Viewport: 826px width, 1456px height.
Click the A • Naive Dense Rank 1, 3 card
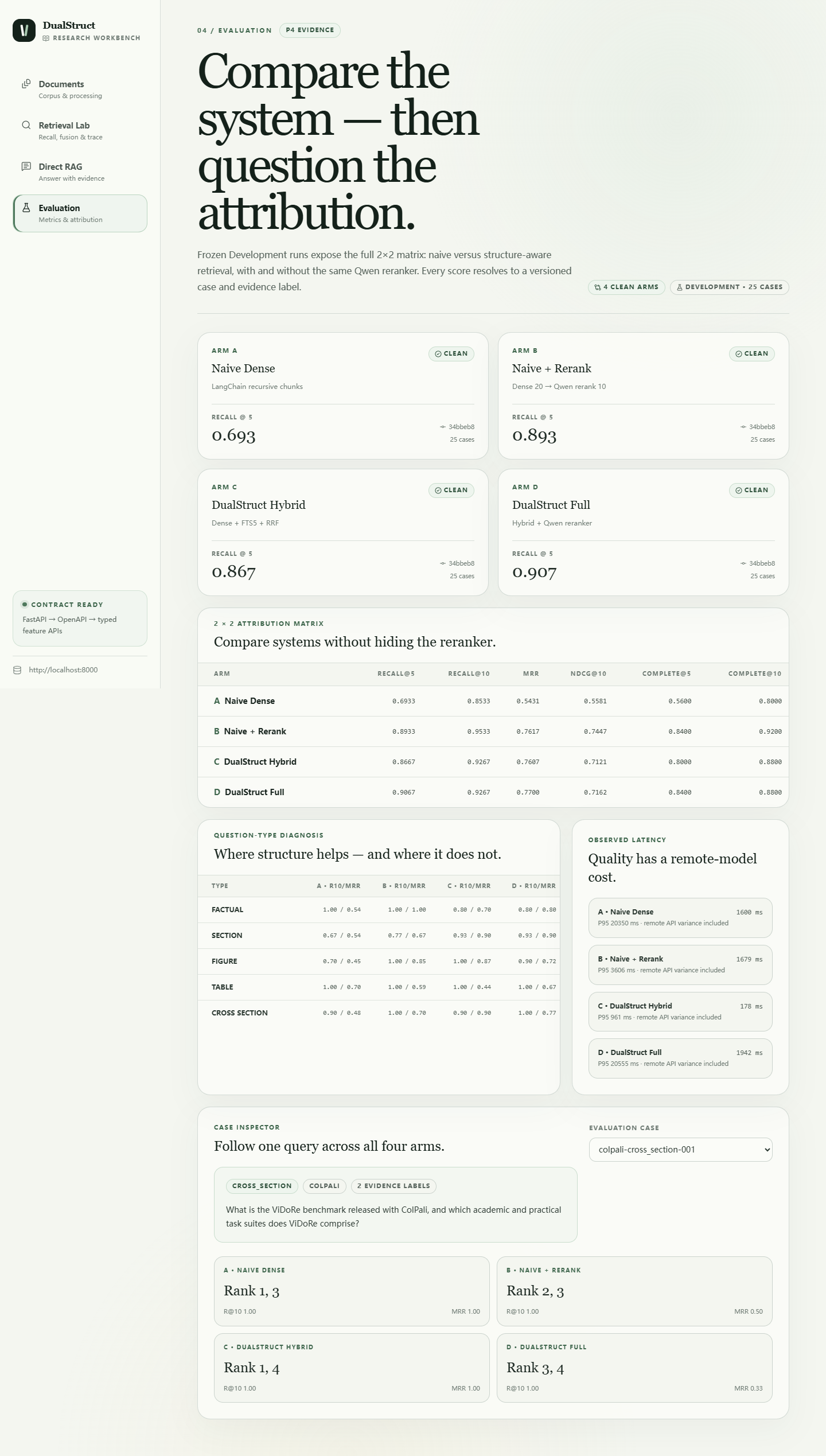pyautogui.click(x=352, y=1291)
